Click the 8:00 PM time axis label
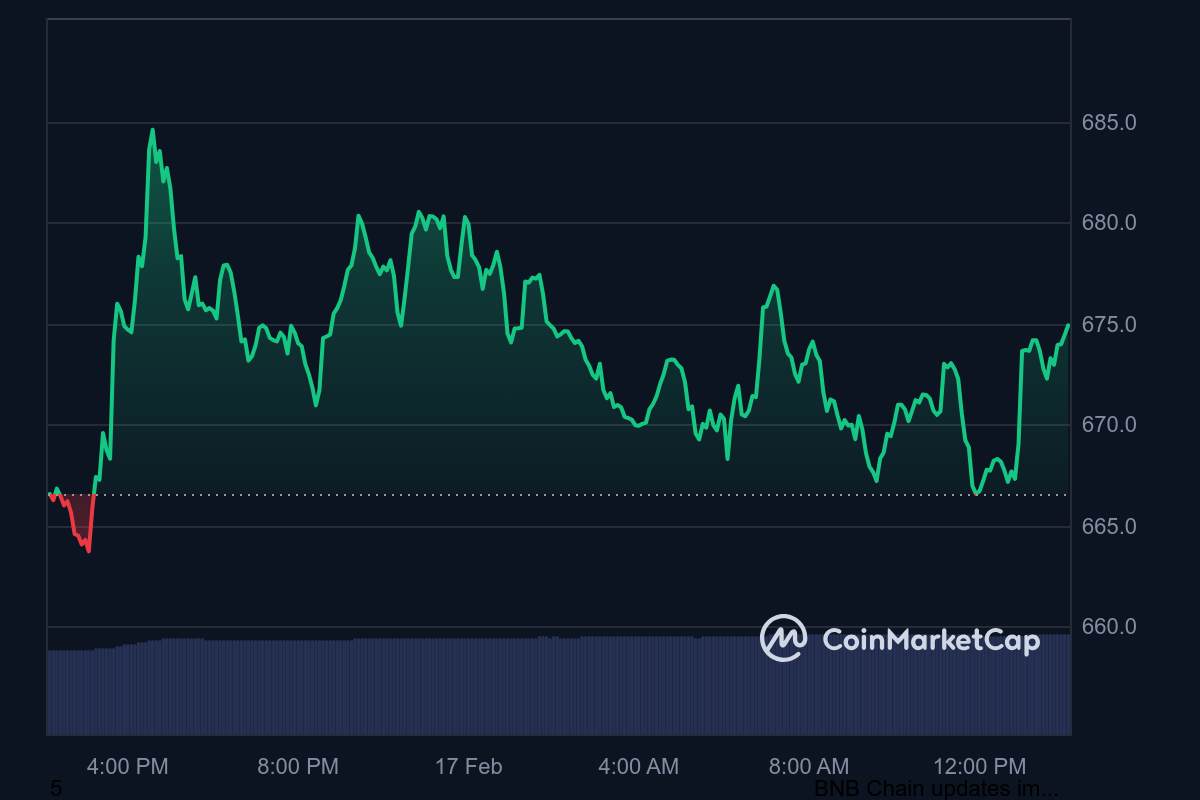Viewport: 1200px width, 800px height. [298, 767]
